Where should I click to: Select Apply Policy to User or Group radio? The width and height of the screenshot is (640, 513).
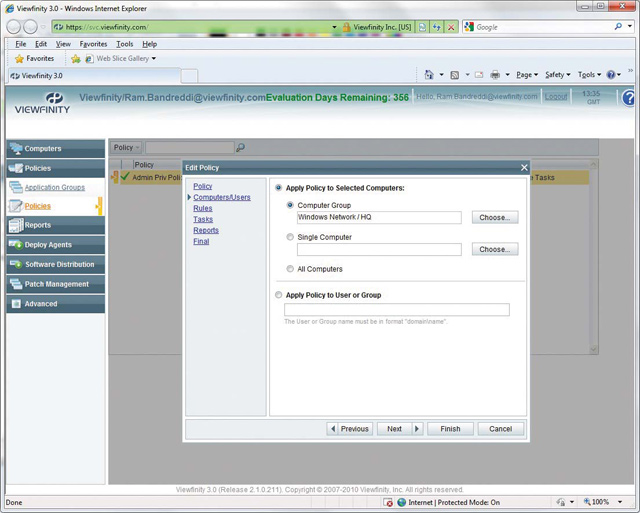point(278,295)
